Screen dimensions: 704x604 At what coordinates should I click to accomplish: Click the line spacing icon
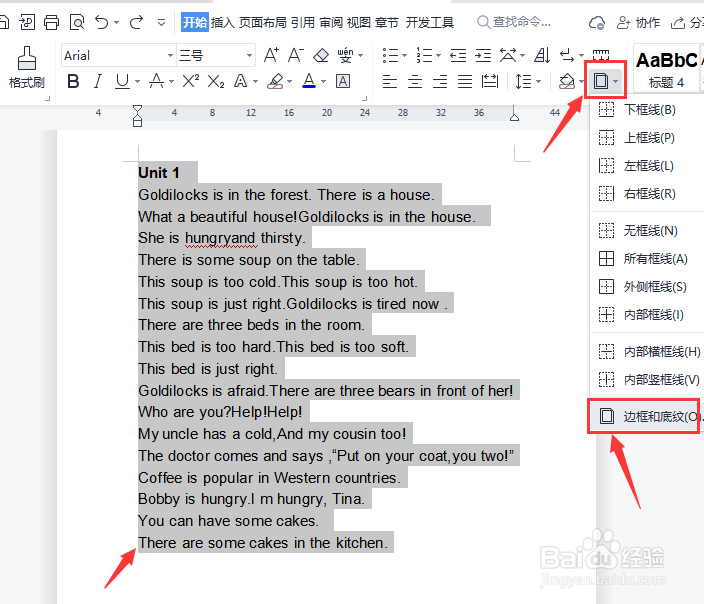pos(524,82)
